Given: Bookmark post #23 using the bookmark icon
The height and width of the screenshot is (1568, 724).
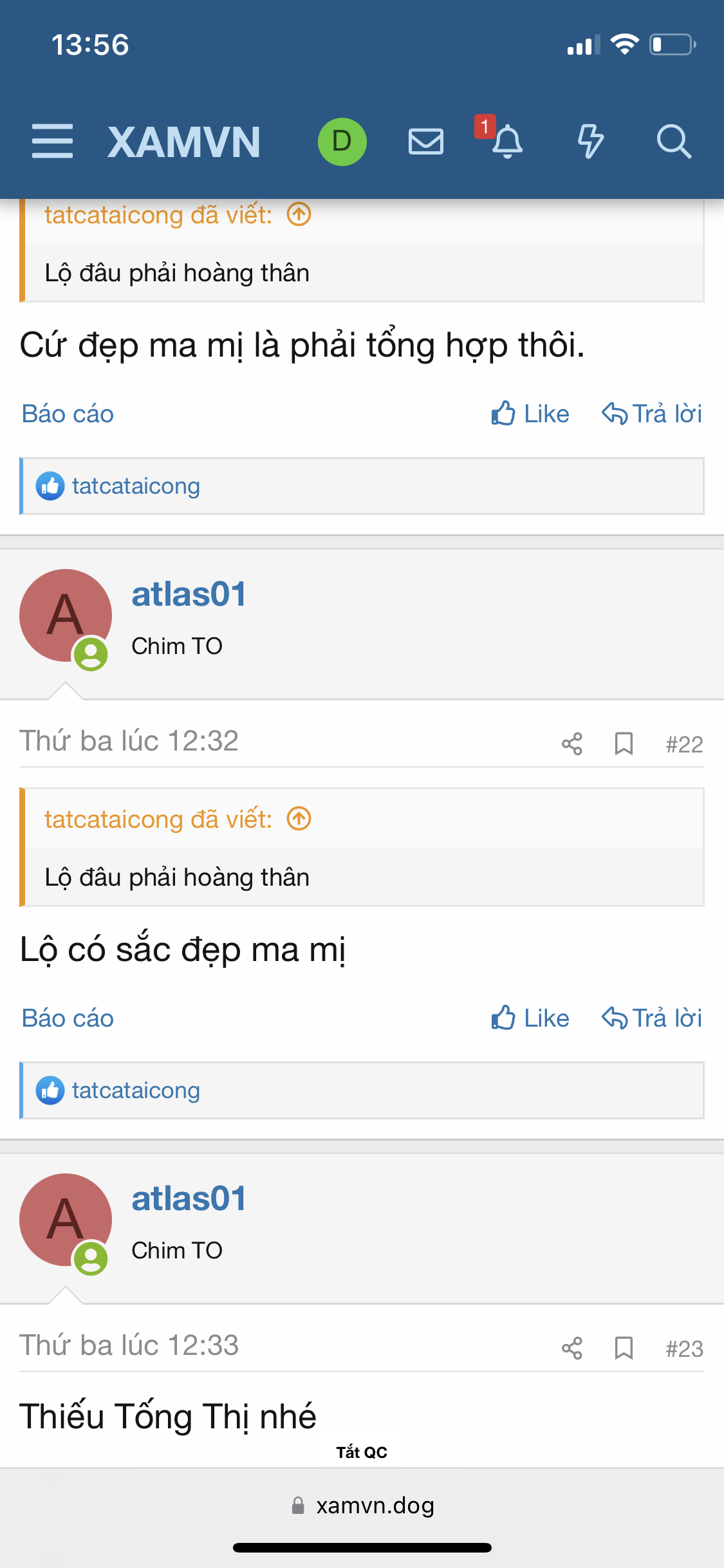Looking at the screenshot, I should (x=624, y=1349).
